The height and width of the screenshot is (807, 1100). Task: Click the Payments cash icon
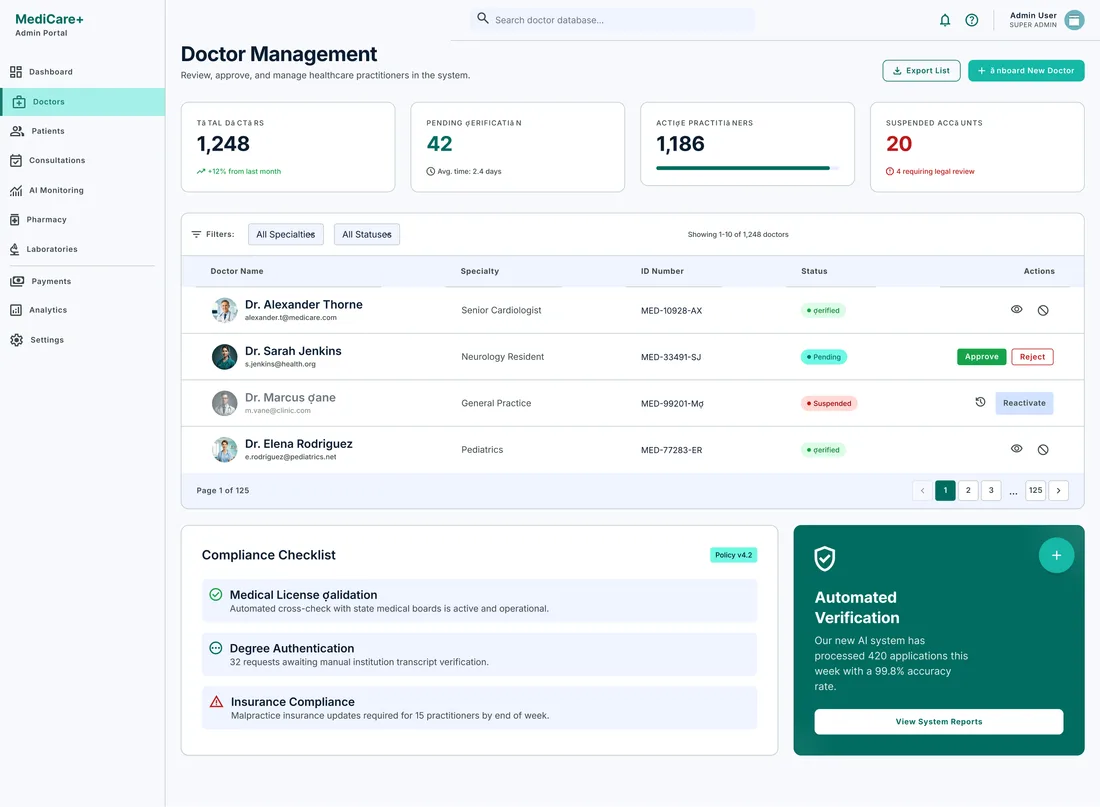(x=17, y=281)
